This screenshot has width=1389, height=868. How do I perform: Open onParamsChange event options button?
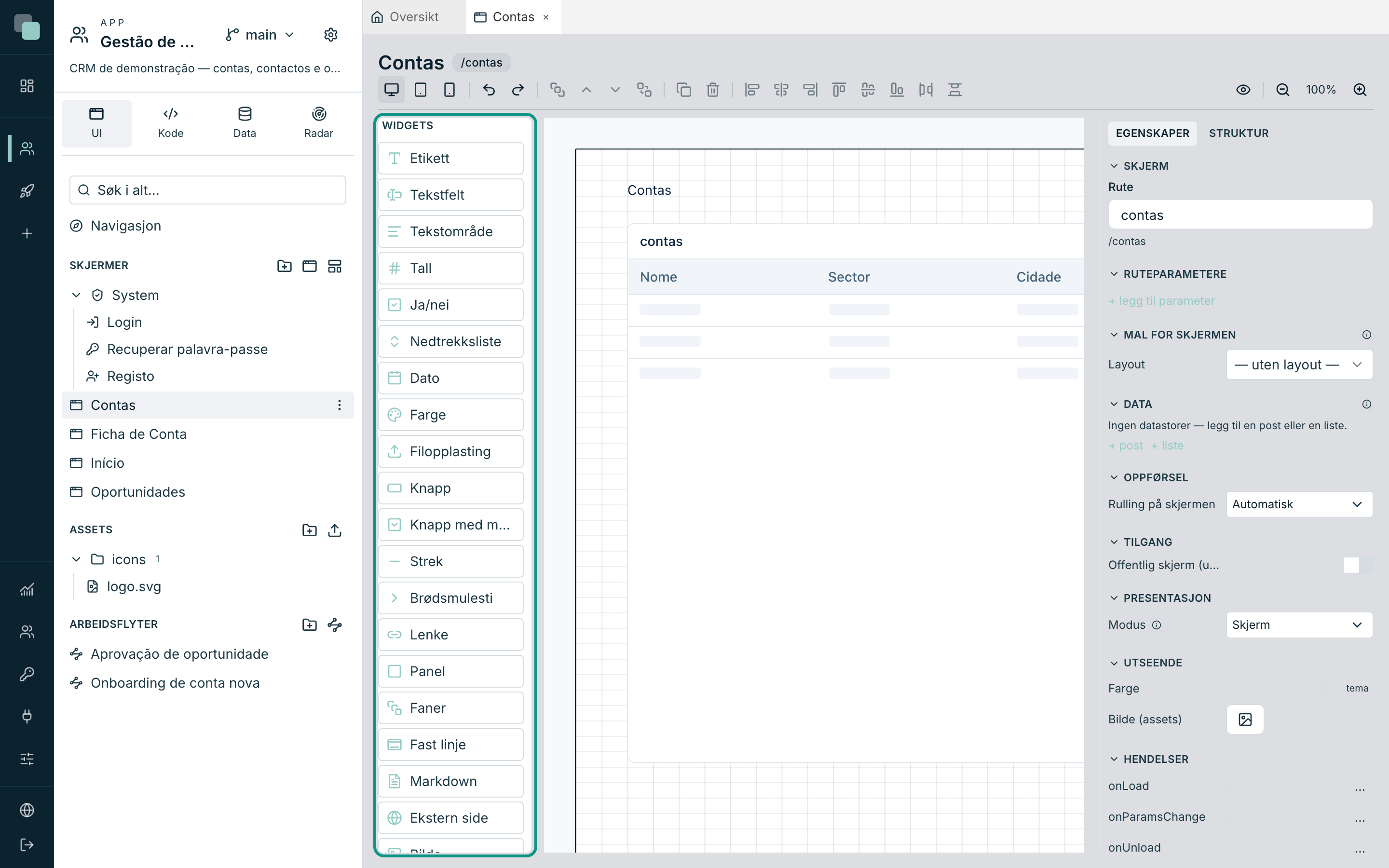1360,817
